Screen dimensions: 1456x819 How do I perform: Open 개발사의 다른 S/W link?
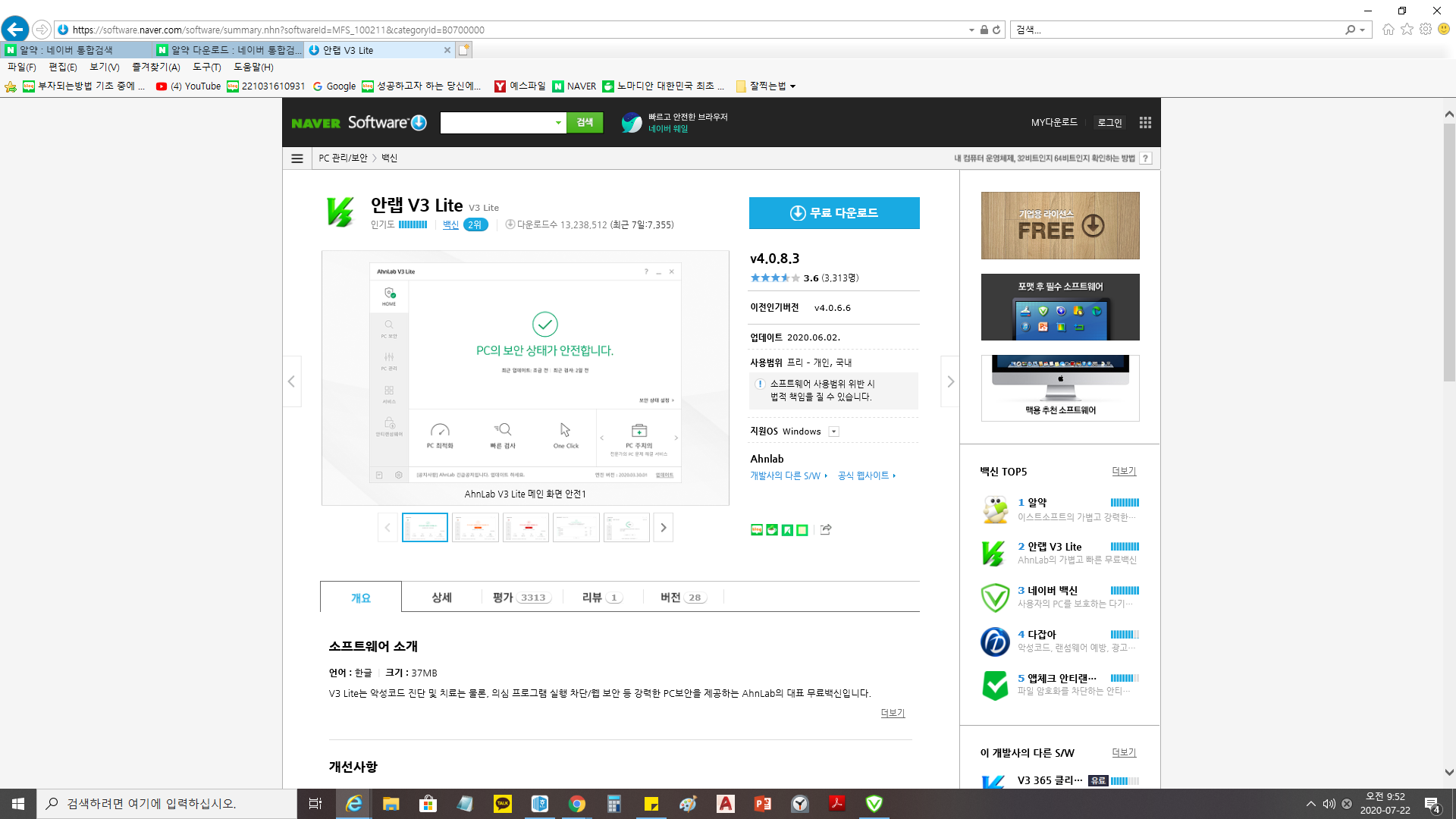coord(789,475)
